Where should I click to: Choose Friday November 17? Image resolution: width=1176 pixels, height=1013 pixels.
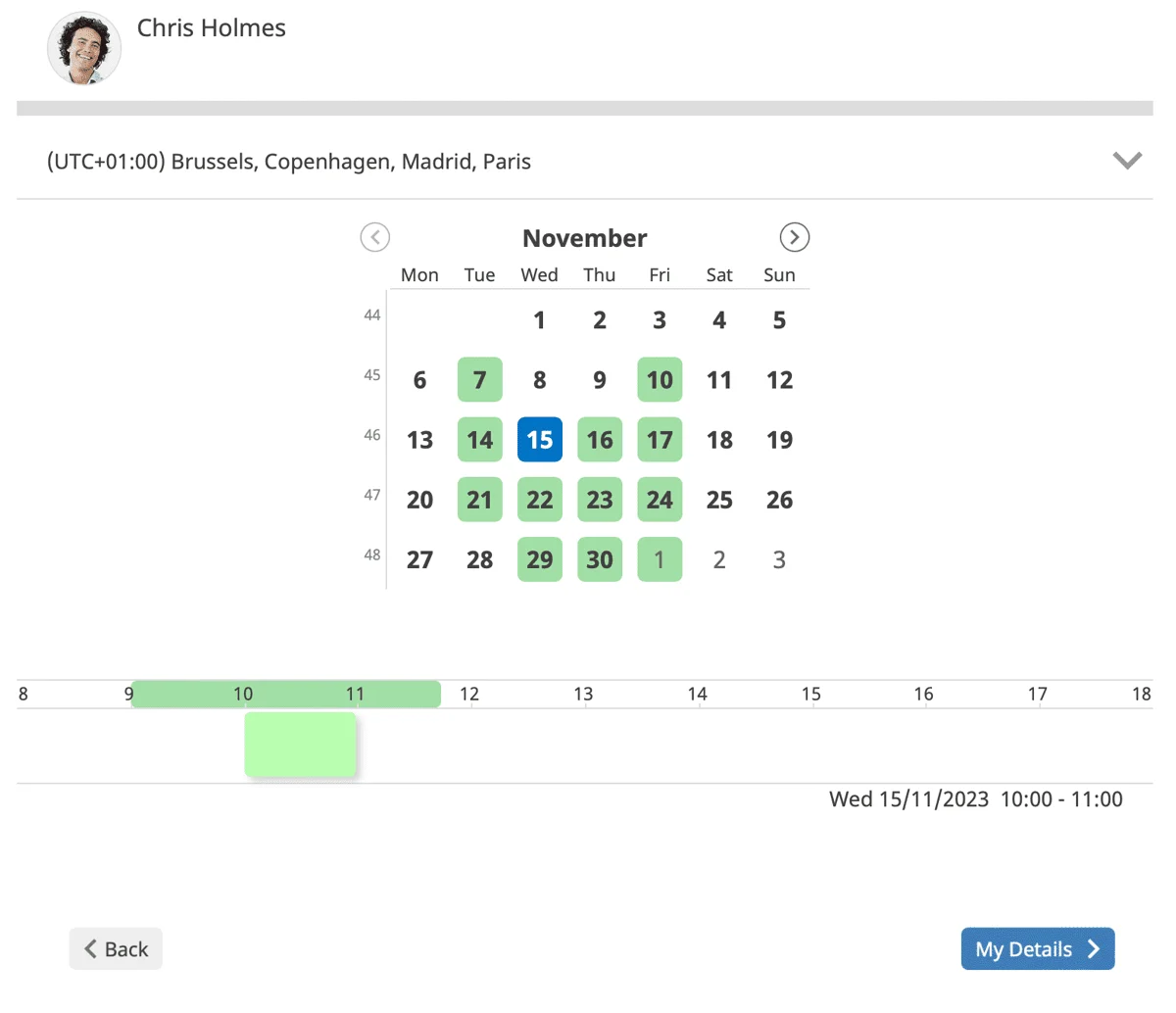tap(660, 440)
